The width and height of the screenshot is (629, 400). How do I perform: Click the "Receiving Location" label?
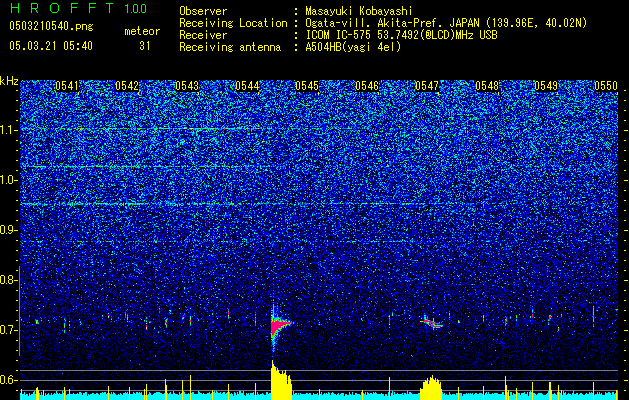[233, 23]
